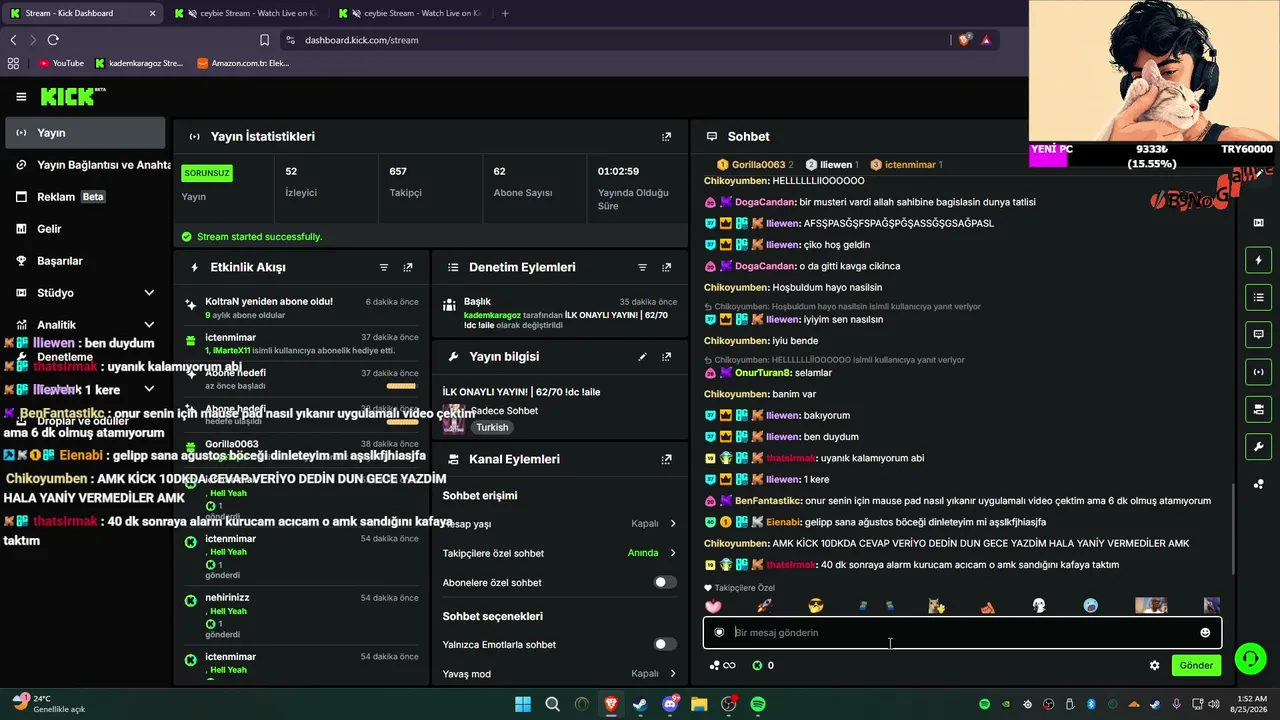Screen dimensions: 1280x720
Task: Pop out the Kanal Eylemleri panel
Action: coord(666,460)
